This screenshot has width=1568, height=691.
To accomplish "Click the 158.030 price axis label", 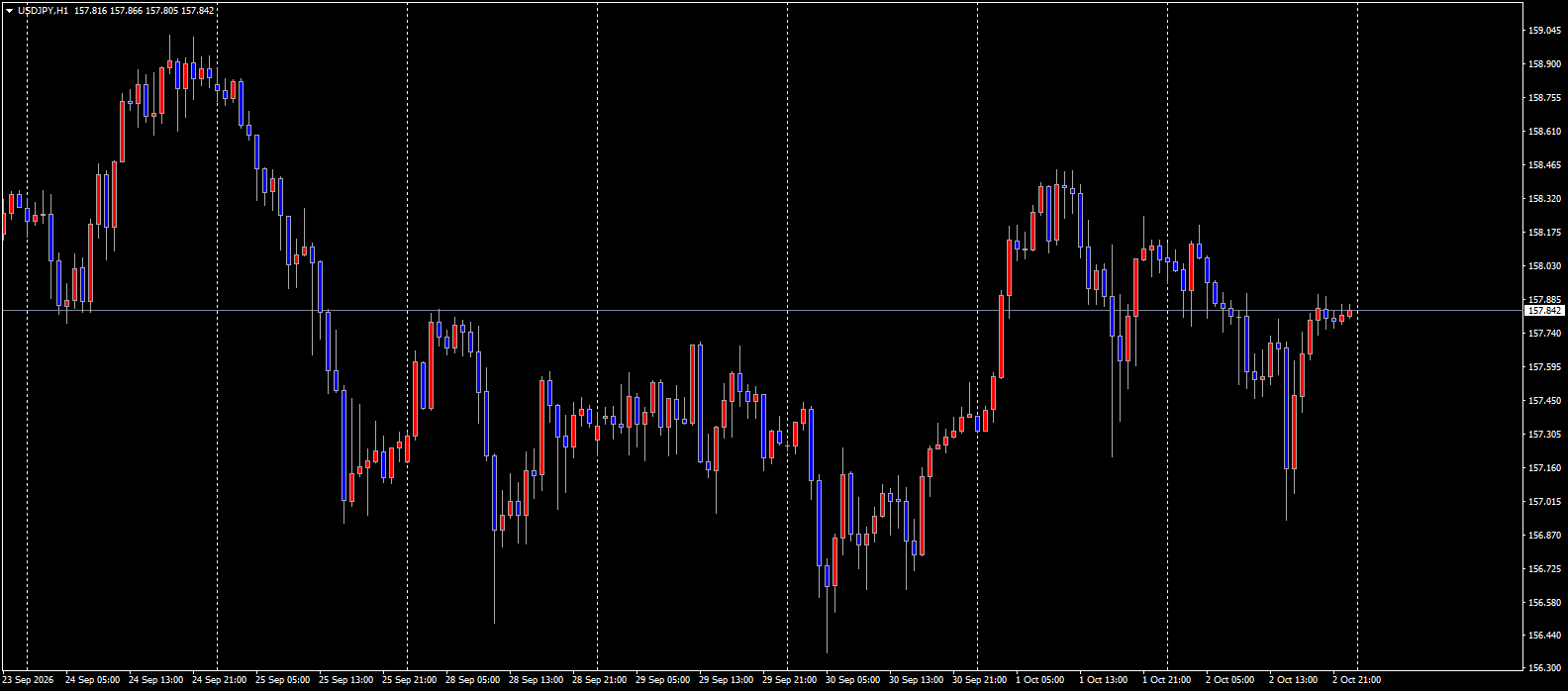I will [1545, 266].
